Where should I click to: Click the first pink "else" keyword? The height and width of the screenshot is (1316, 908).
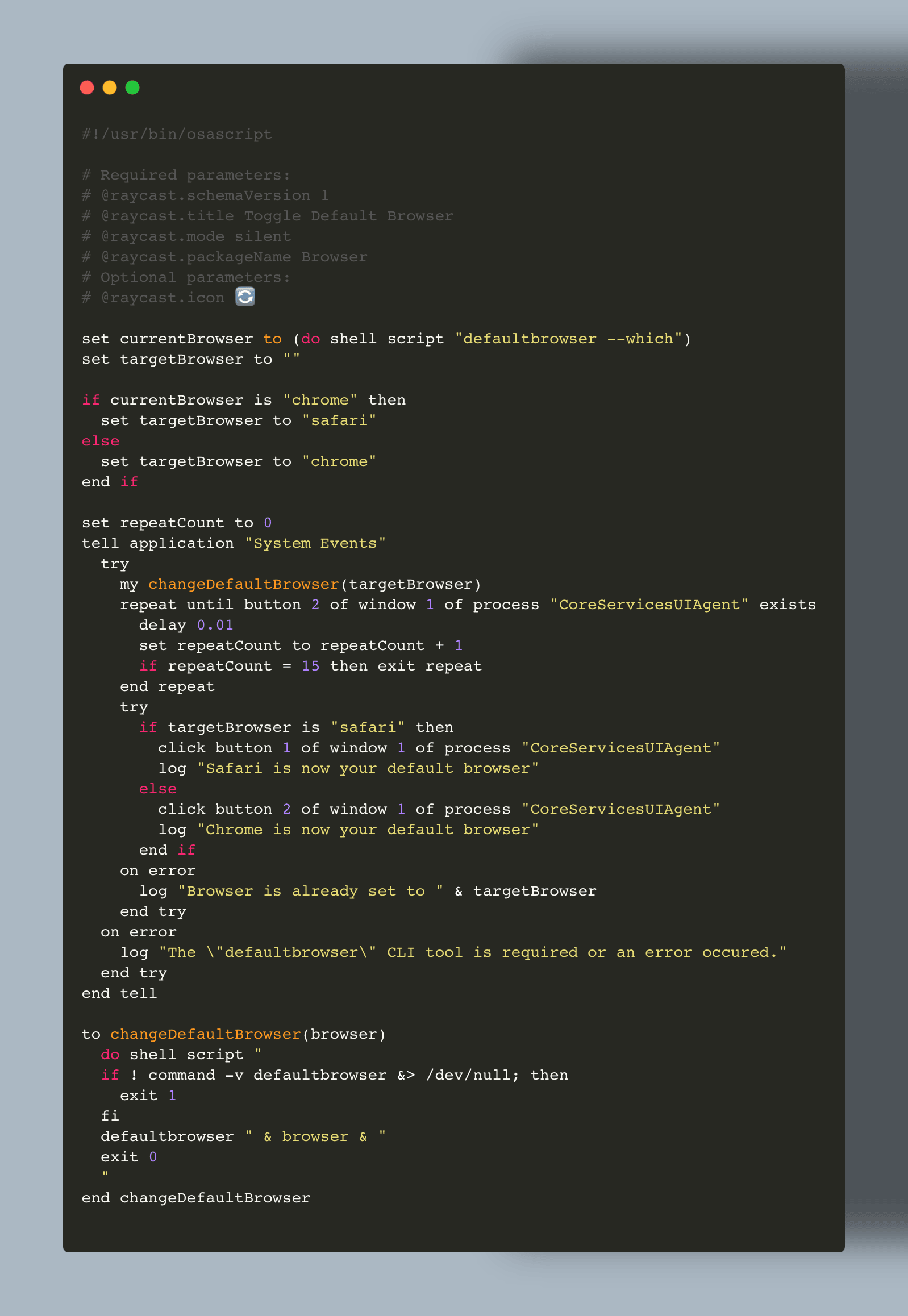(x=101, y=442)
